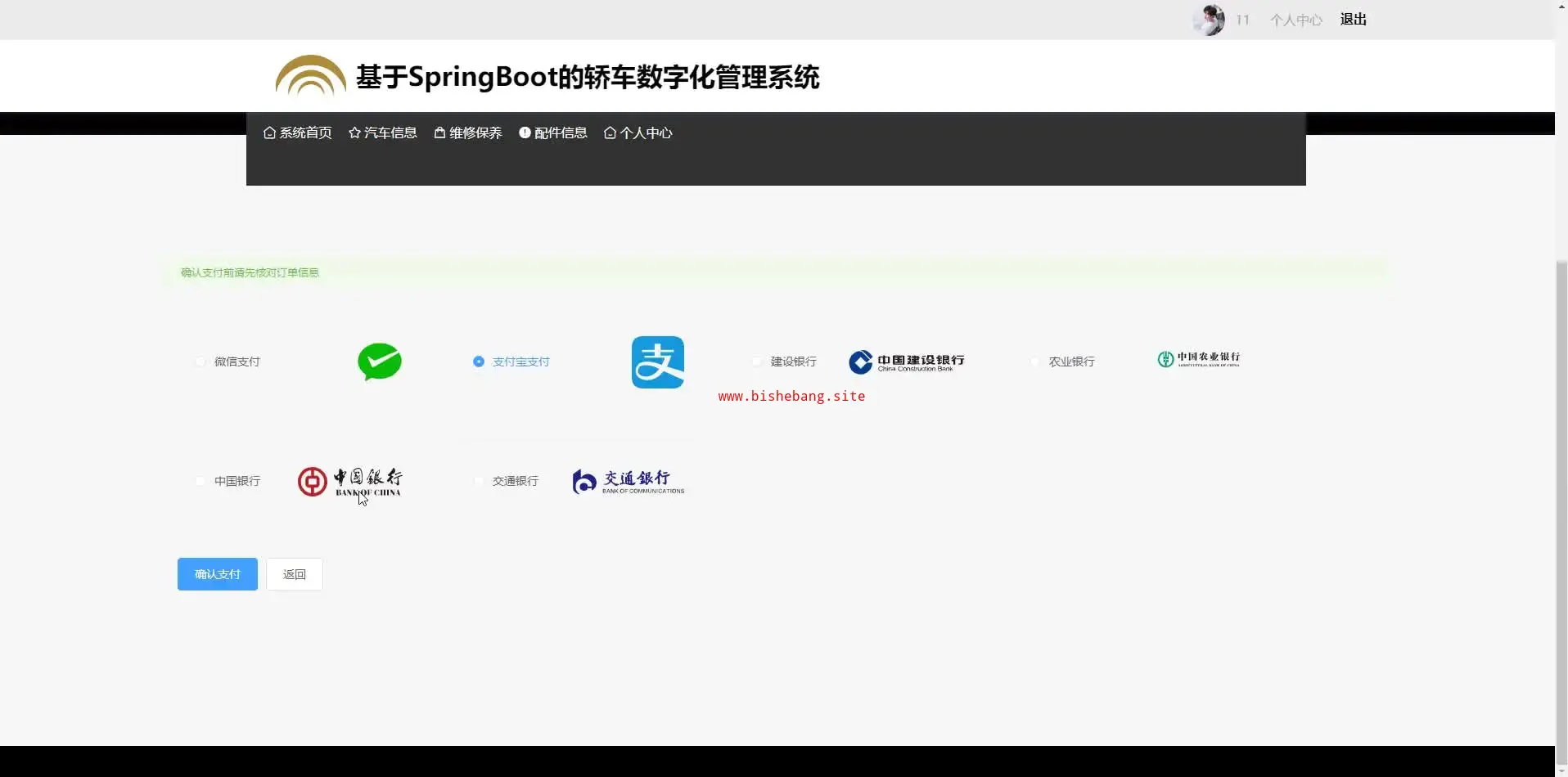Open 个人中心 in the dark navigation bar
1568x777 pixels.
pyautogui.click(x=638, y=132)
